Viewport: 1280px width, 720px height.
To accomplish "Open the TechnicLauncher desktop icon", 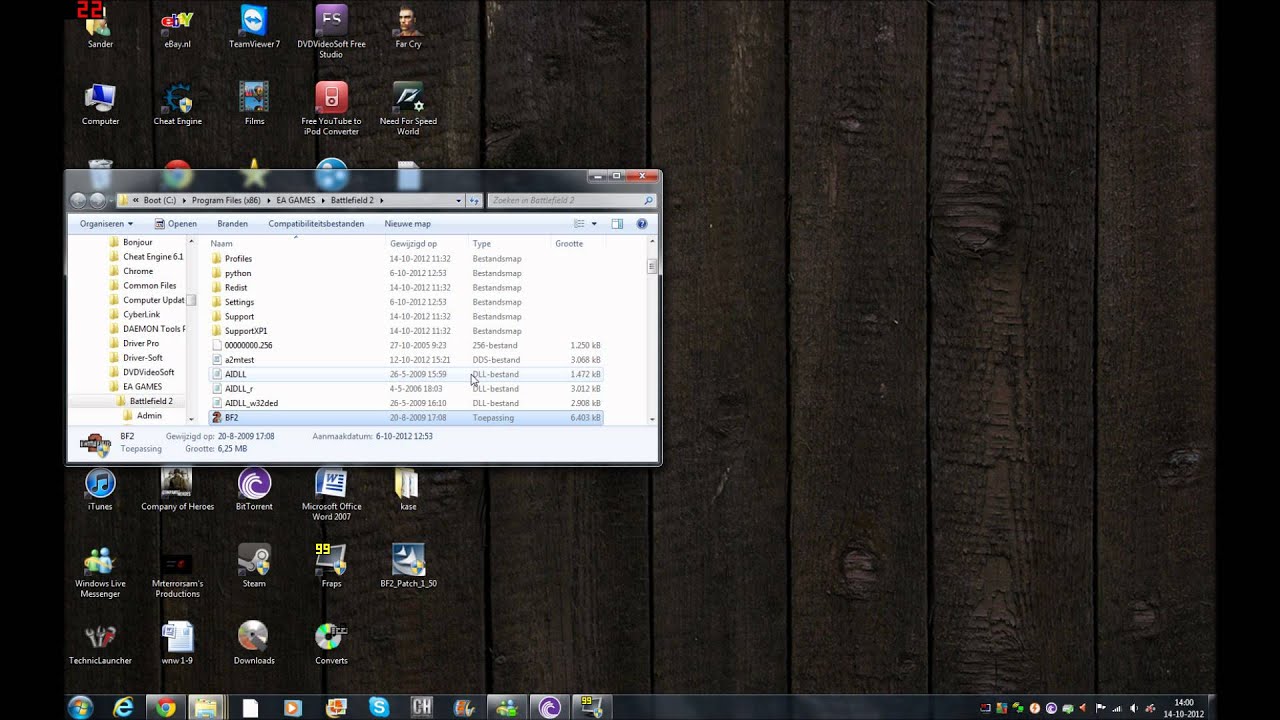I will coord(100,643).
